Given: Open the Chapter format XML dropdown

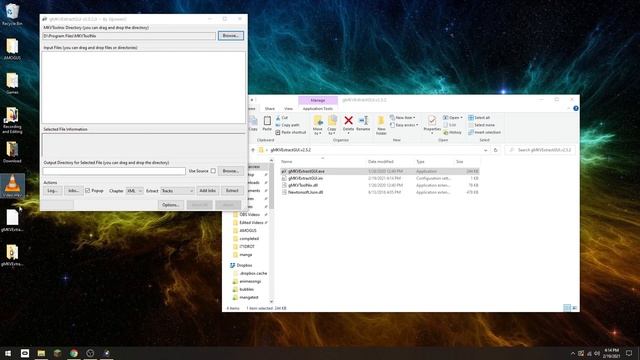Looking at the screenshot, I should point(134,191).
